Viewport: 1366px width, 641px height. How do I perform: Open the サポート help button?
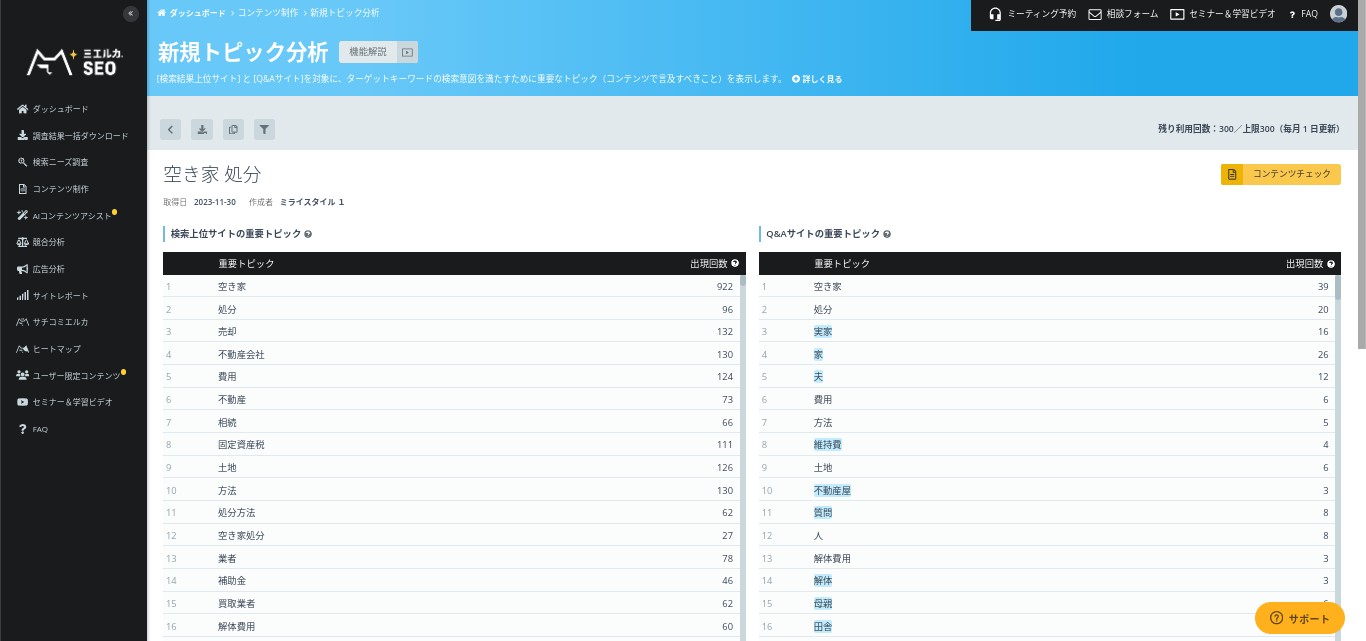pyautogui.click(x=1299, y=618)
